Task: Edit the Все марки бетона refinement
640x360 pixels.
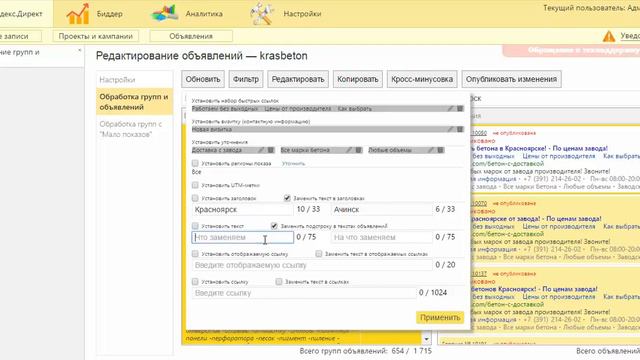Action: [x=349, y=150]
